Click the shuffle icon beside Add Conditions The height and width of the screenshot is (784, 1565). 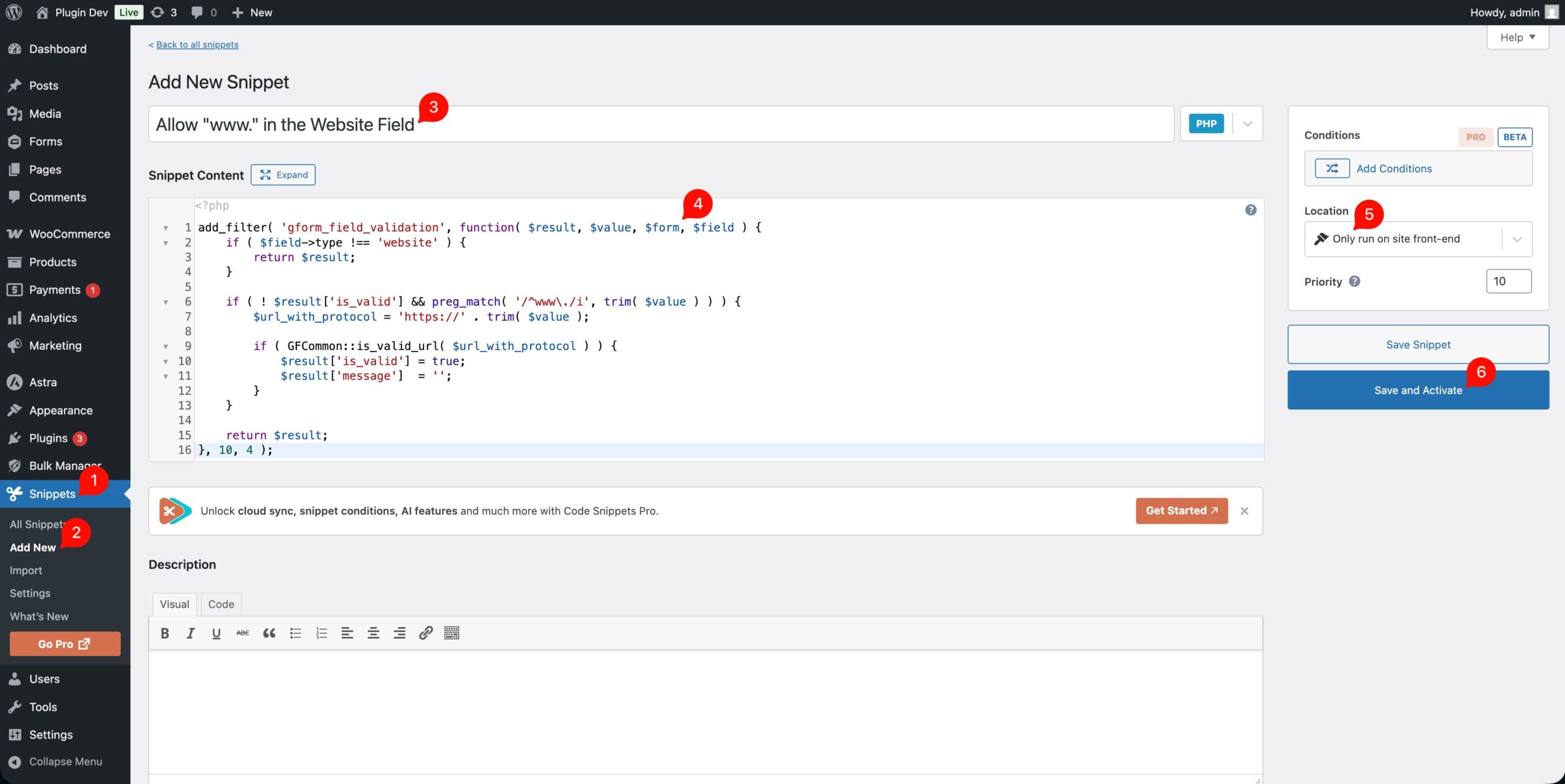(x=1332, y=168)
